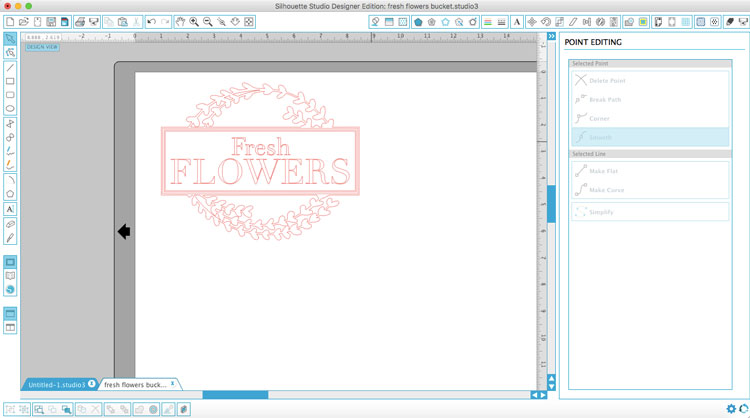Open a file with the folder icon

[23, 22]
